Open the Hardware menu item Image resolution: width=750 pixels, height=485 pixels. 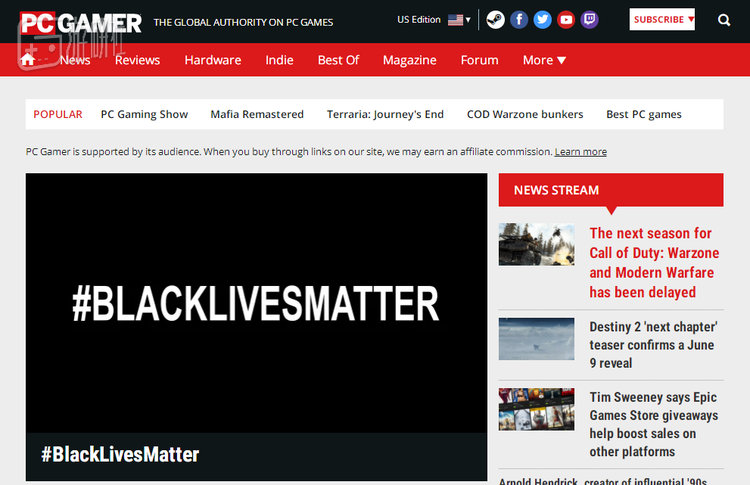(x=212, y=60)
